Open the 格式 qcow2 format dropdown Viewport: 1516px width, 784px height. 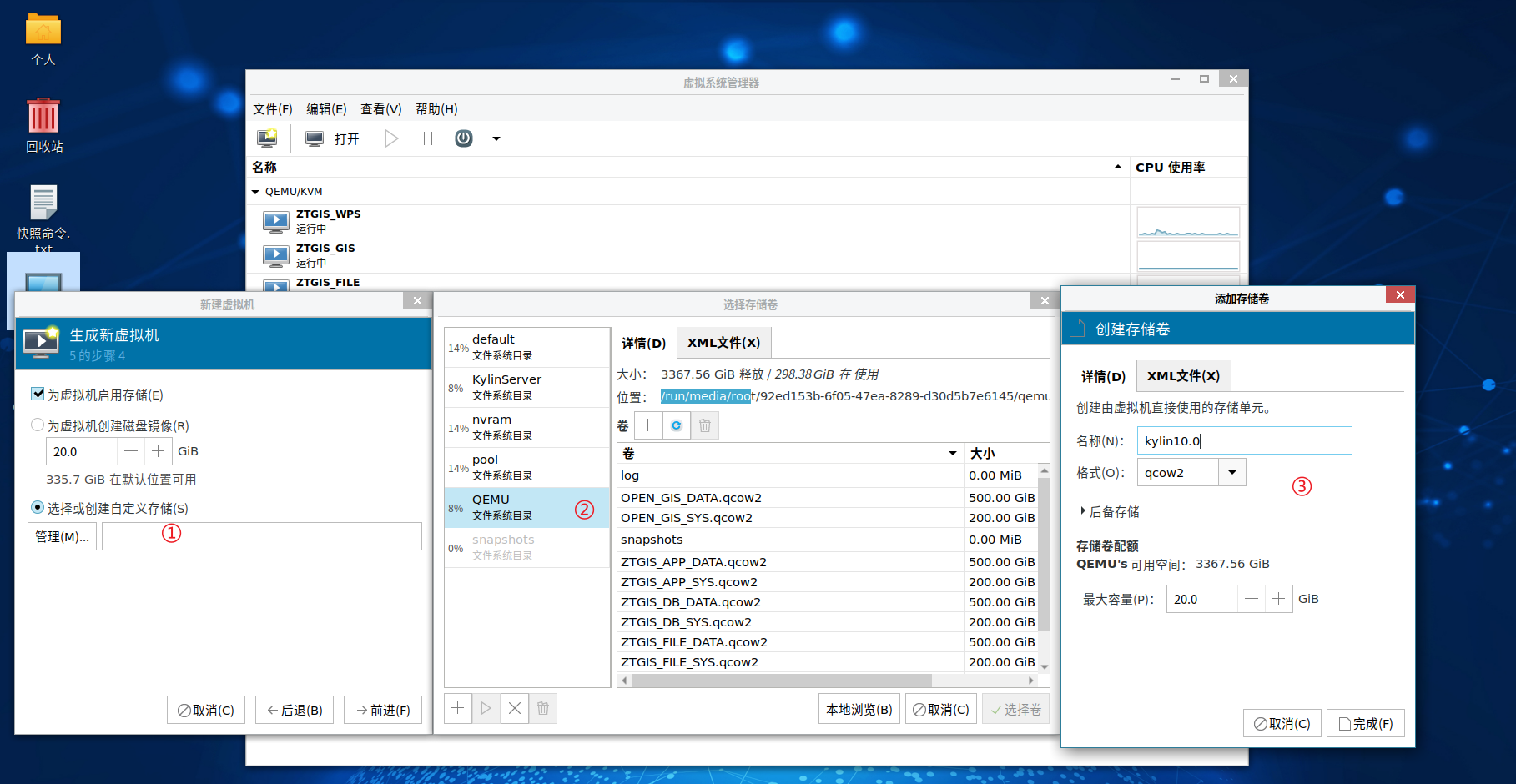tap(1231, 471)
